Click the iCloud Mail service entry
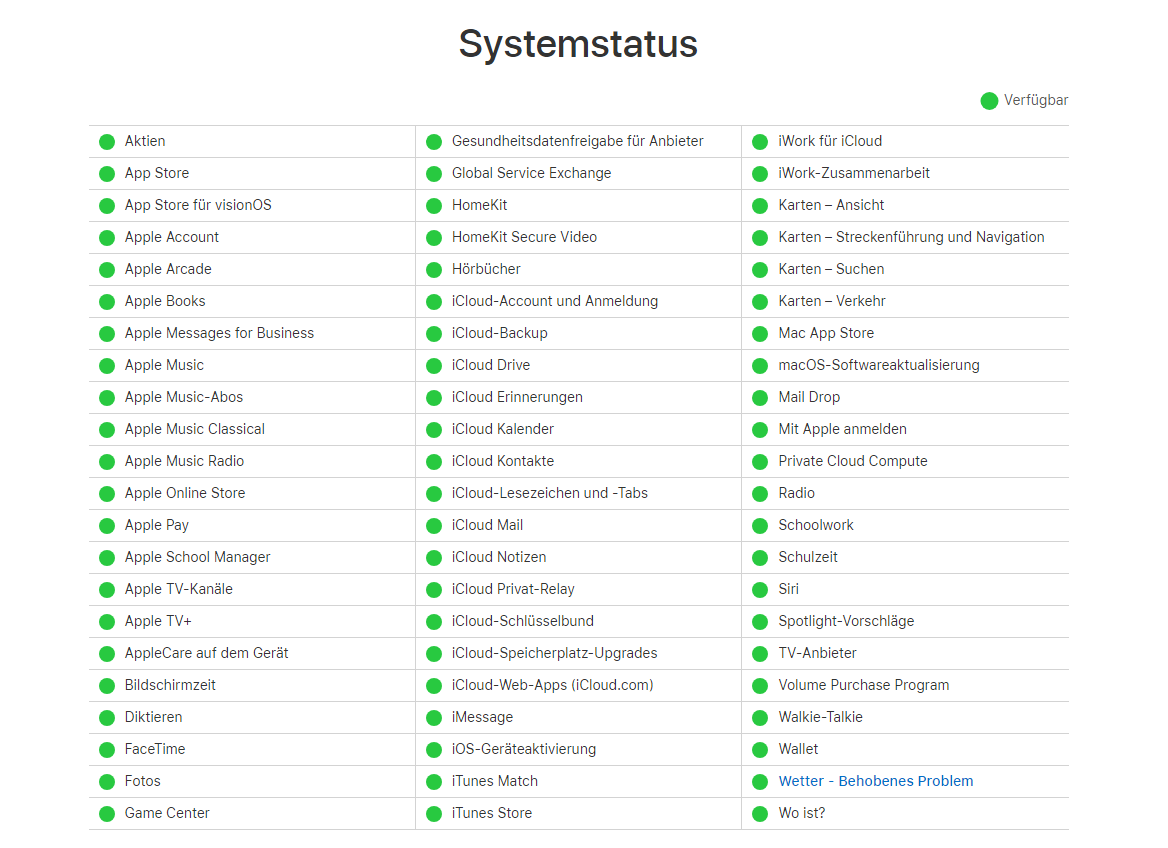 pos(487,525)
